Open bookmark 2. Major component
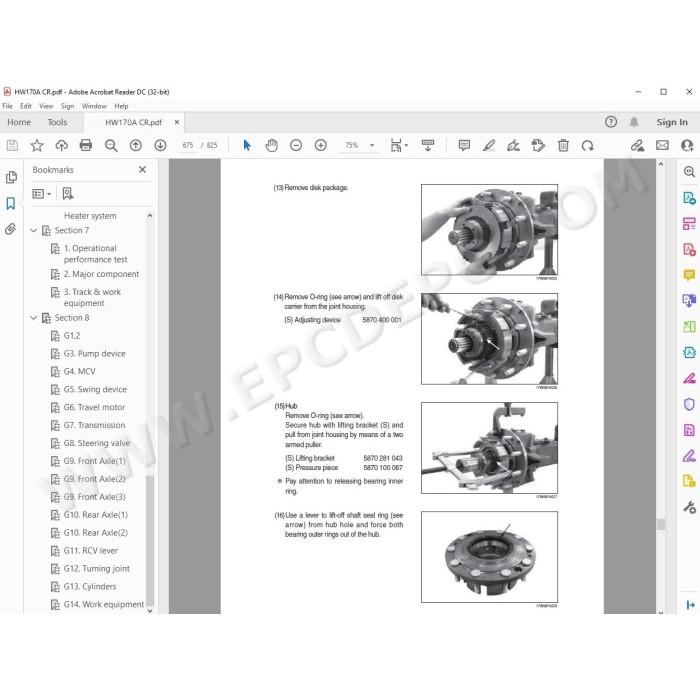 101,274
